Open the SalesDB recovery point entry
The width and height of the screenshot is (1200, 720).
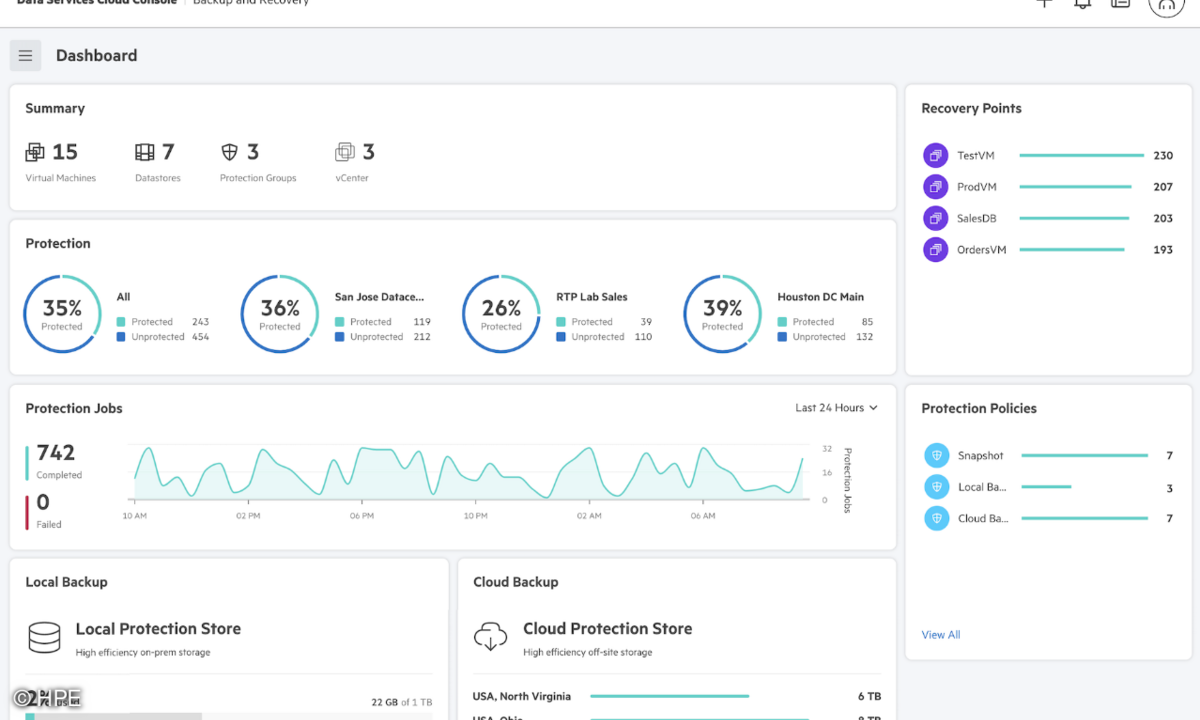point(1047,218)
